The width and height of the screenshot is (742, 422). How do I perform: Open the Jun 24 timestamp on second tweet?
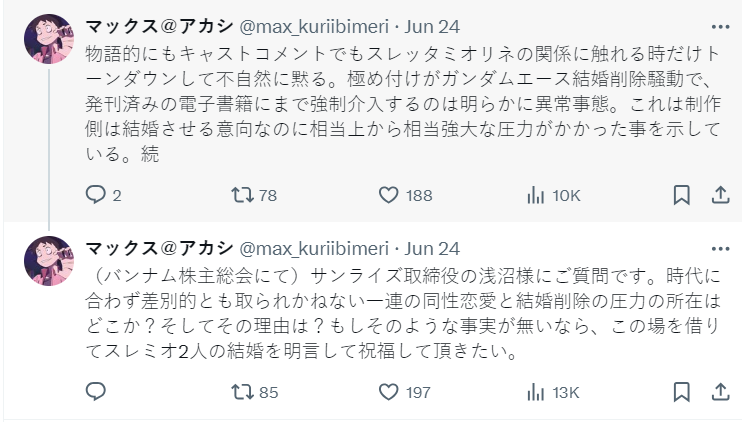pos(433,247)
